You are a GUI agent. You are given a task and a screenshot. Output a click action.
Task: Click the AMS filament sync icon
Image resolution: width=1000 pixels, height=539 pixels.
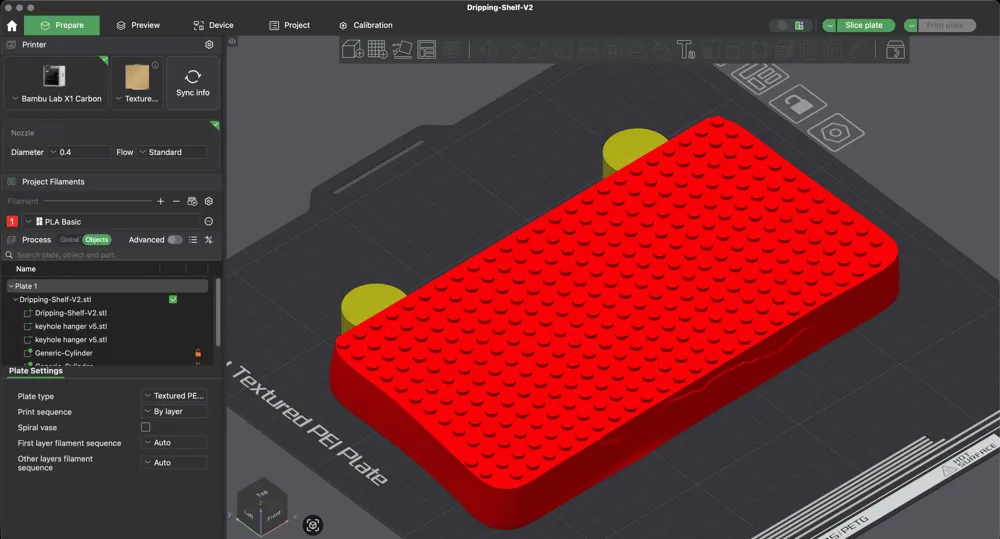pos(192,202)
